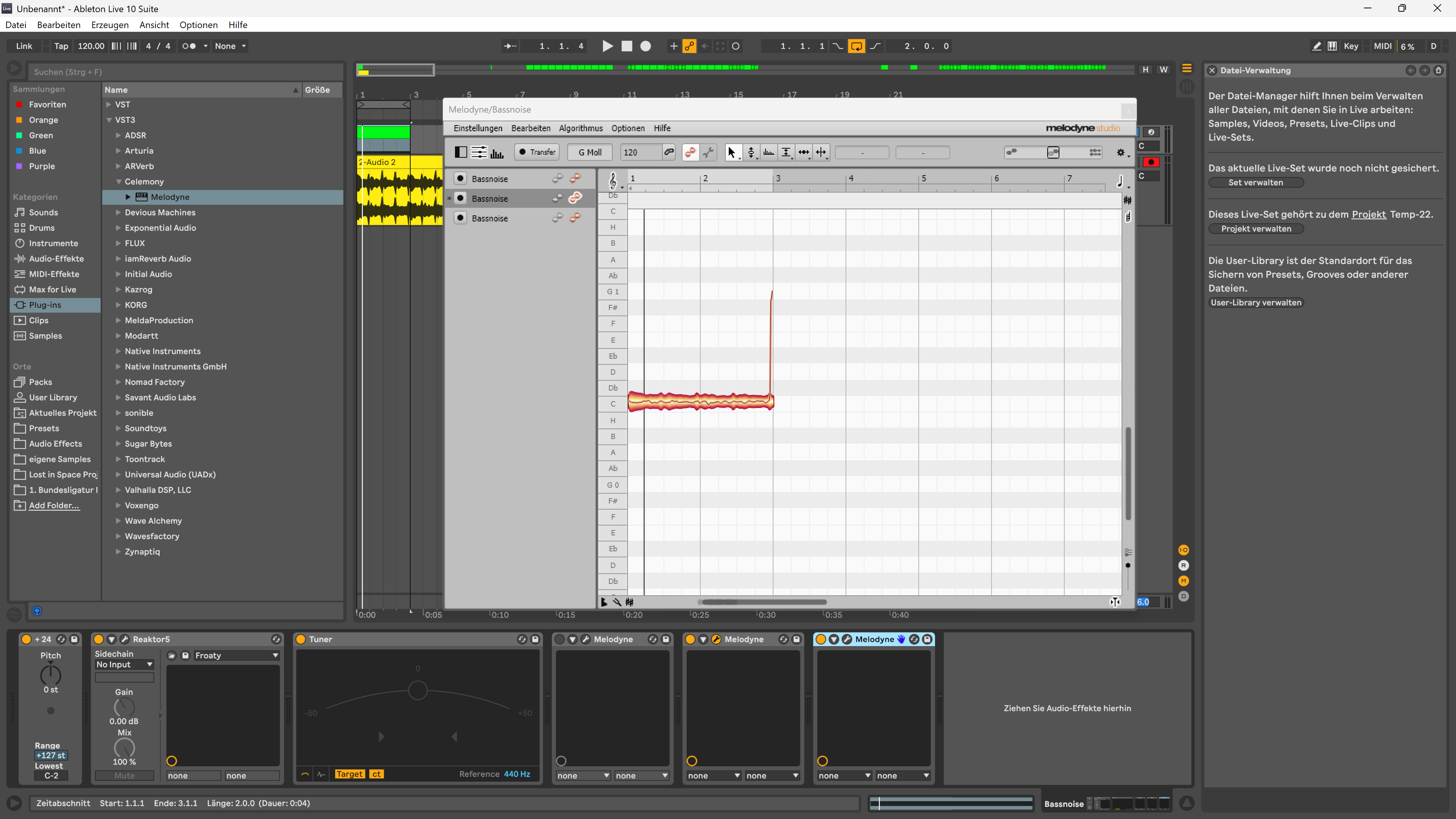Click the G Moll scale button
The width and height of the screenshot is (1456, 819).
[x=590, y=152]
